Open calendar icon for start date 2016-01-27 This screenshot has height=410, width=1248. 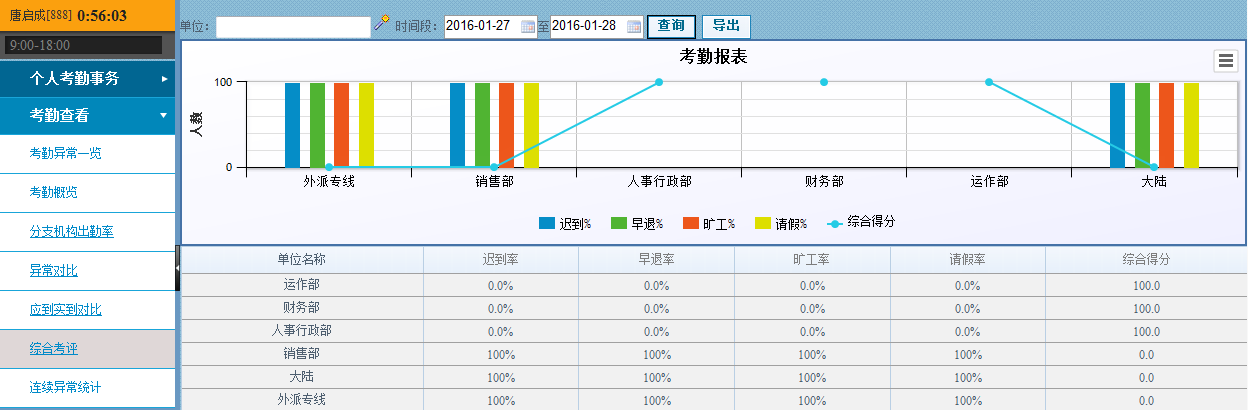[x=528, y=26]
